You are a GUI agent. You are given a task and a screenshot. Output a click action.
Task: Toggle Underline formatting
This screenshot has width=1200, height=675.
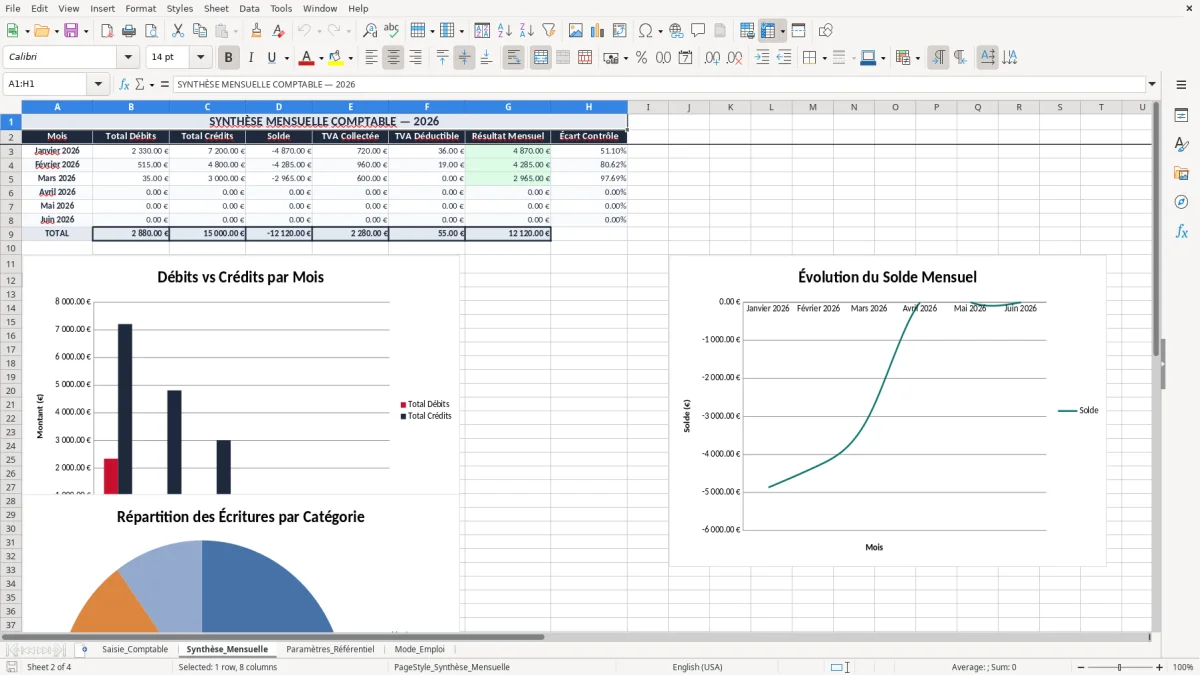[272, 58]
